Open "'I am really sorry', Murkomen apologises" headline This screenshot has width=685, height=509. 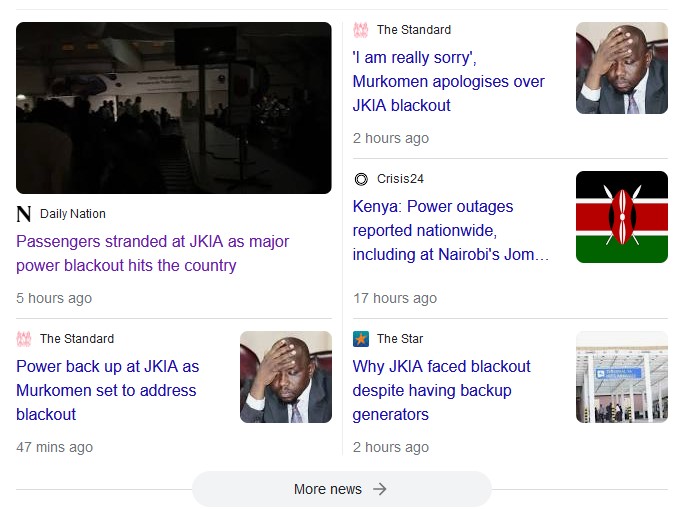pos(449,81)
